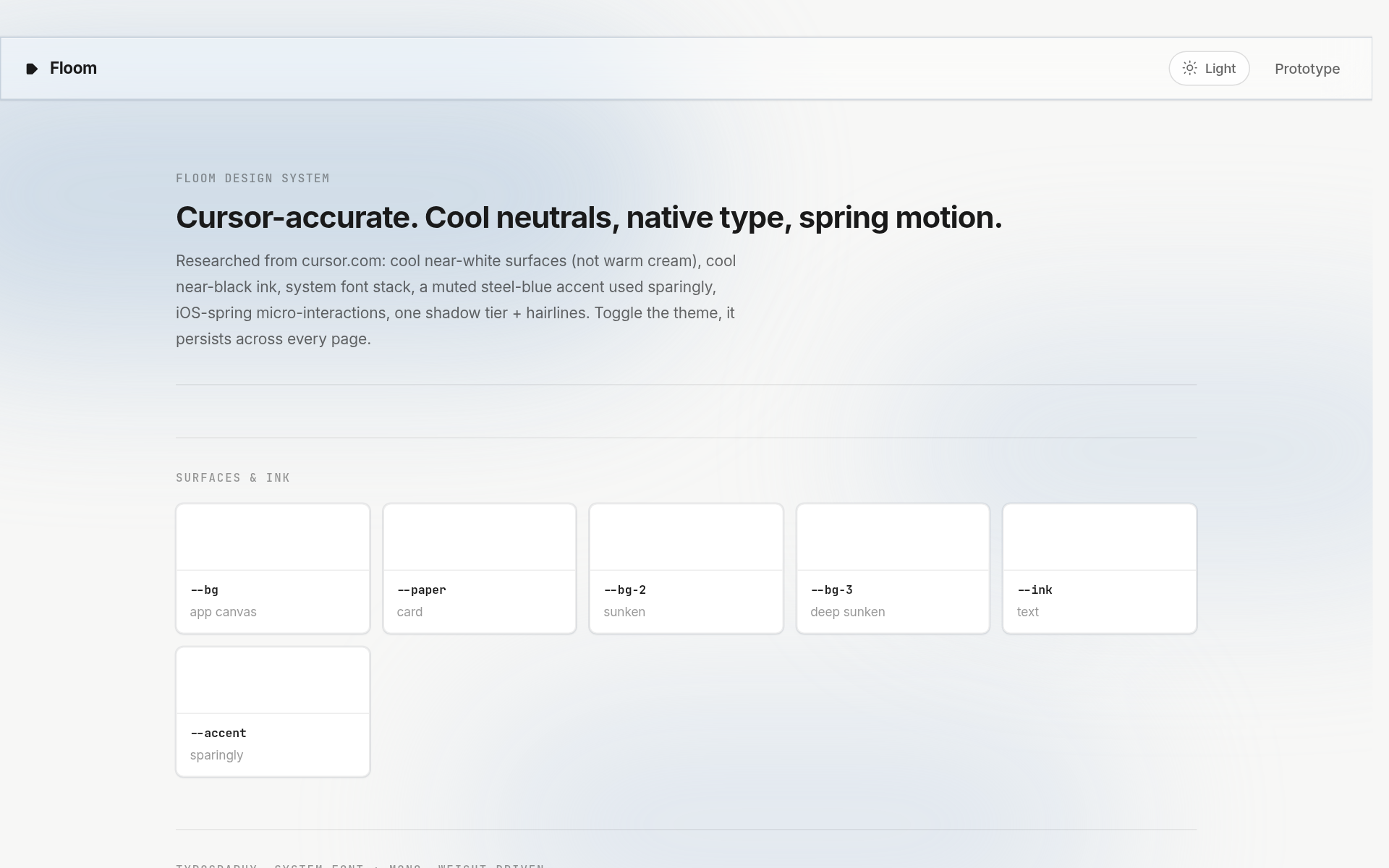Screen dimensions: 1389x868
Task: Click the '--ink' token label
Action: pyautogui.click(x=1035, y=590)
